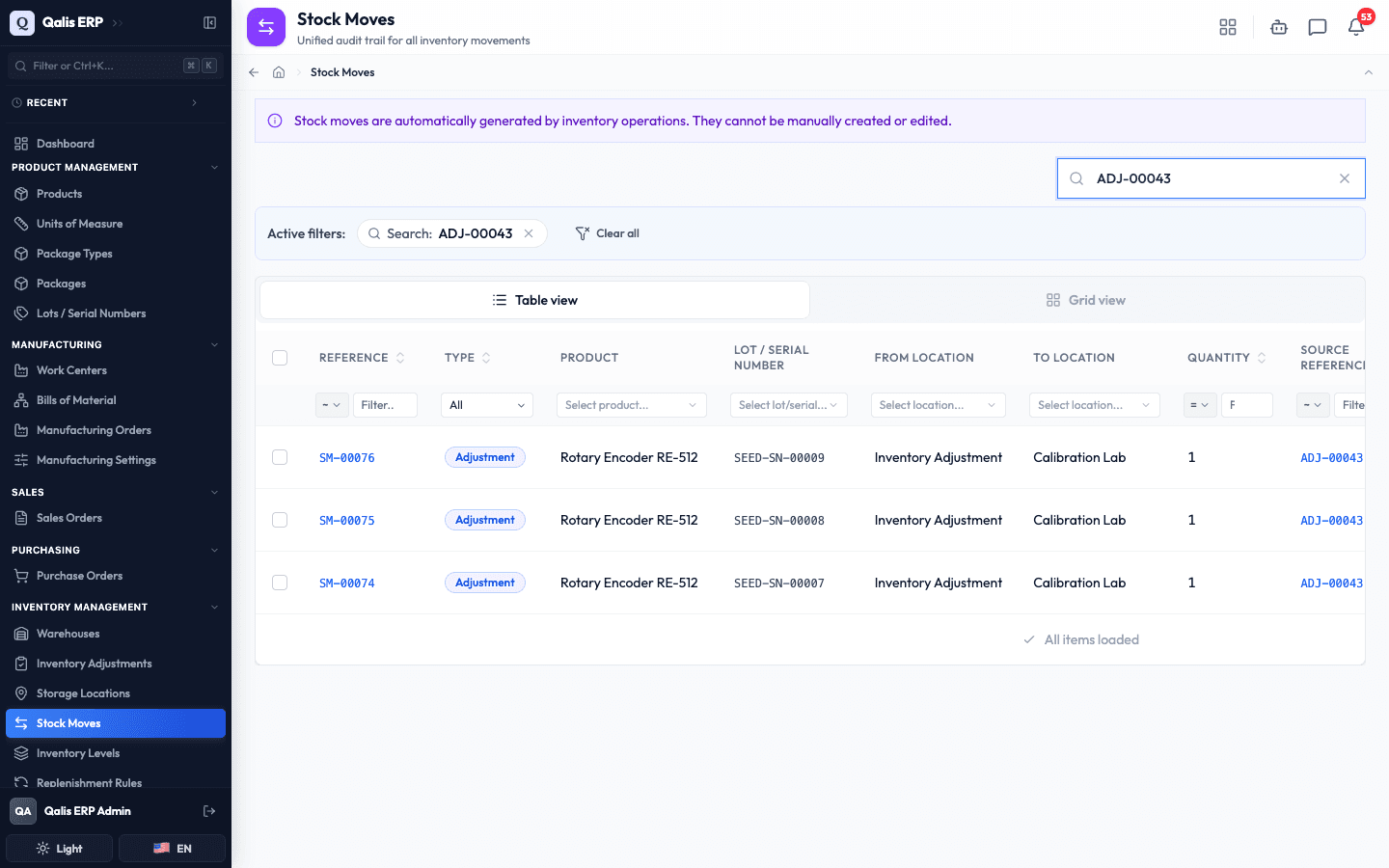Log out using the sign-out icon

point(209,811)
